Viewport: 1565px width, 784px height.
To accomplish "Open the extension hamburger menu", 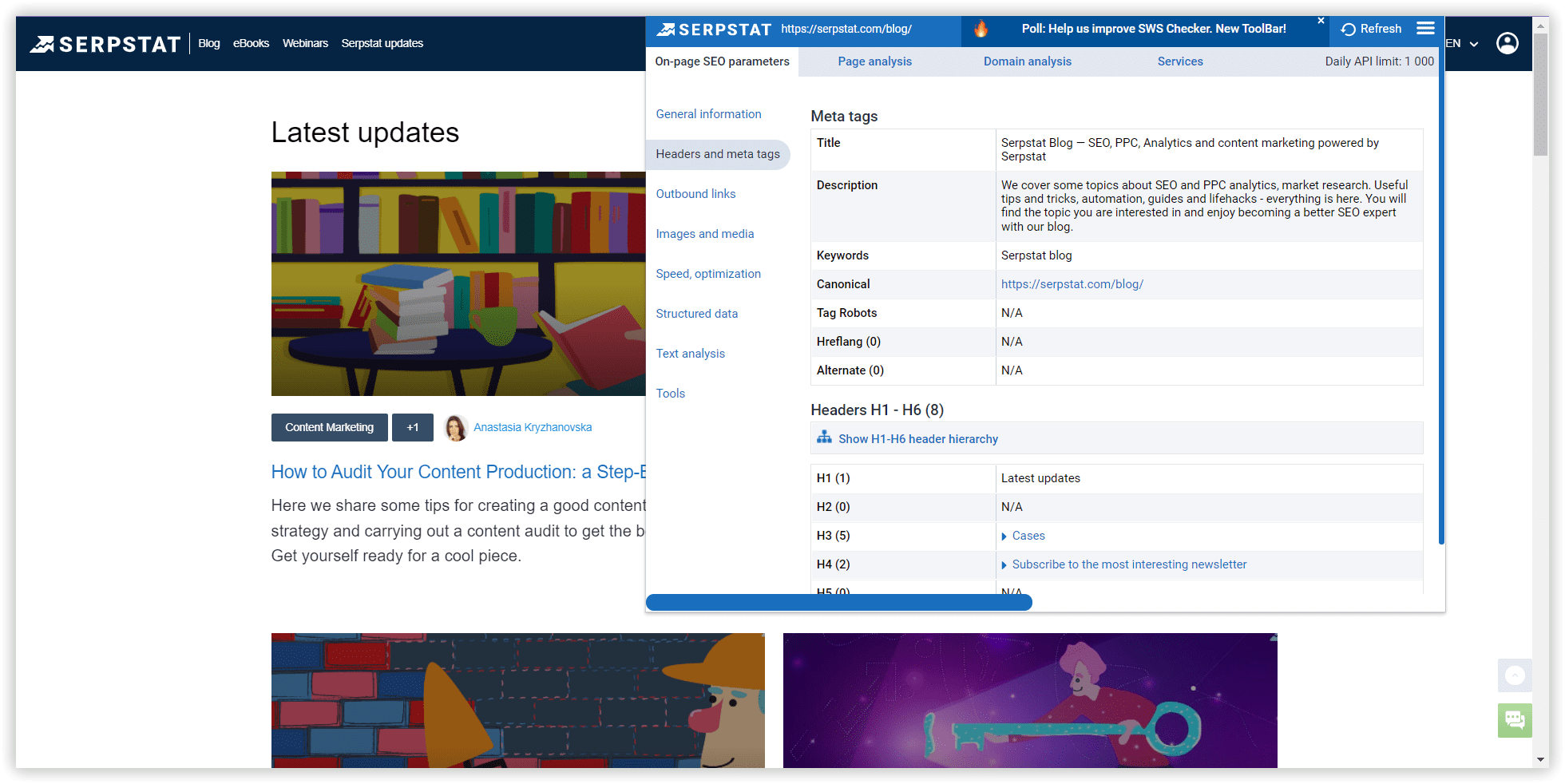I will pyautogui.click(x=1425, y=29).
